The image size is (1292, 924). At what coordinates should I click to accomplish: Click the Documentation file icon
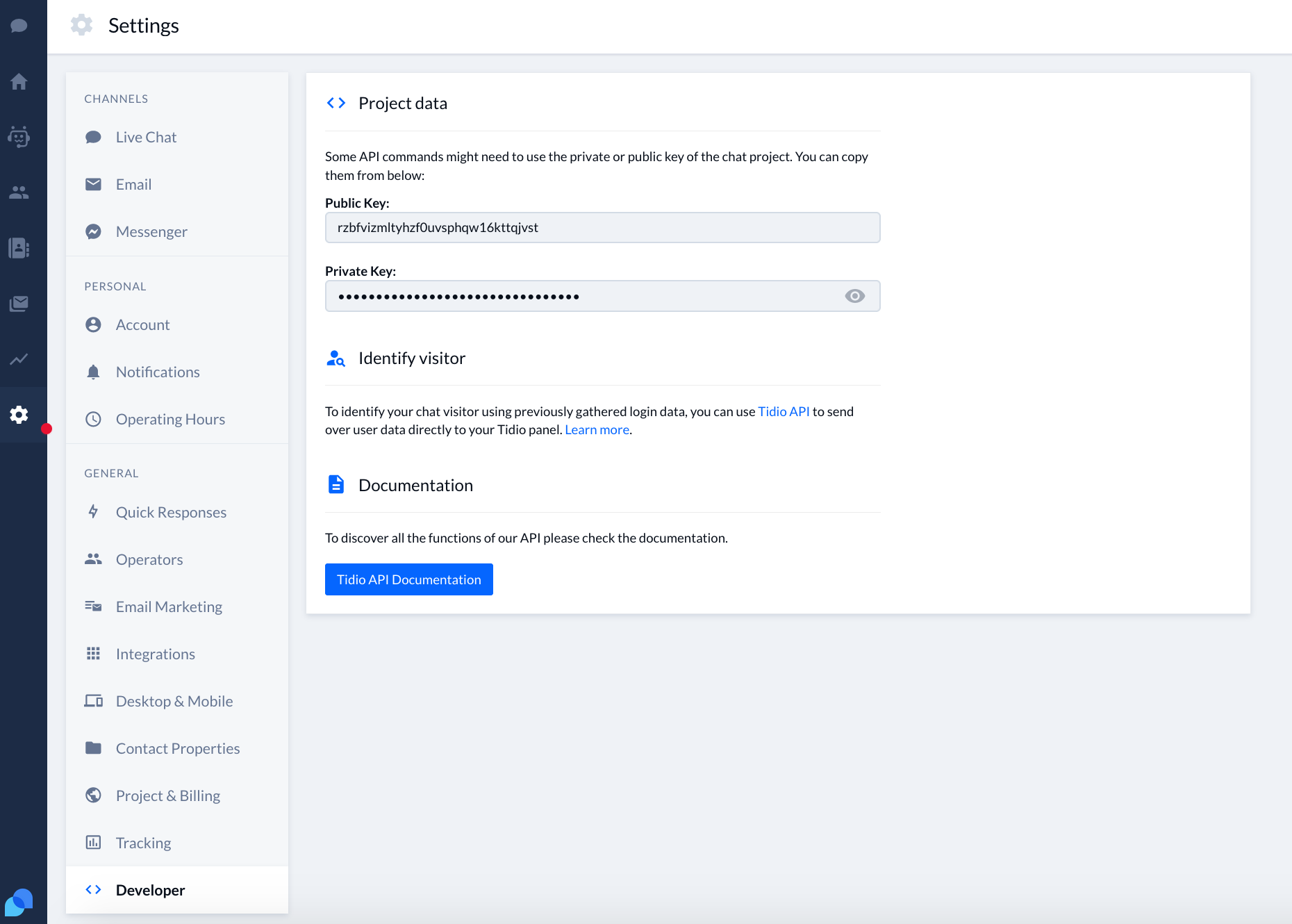pos(336,484)
